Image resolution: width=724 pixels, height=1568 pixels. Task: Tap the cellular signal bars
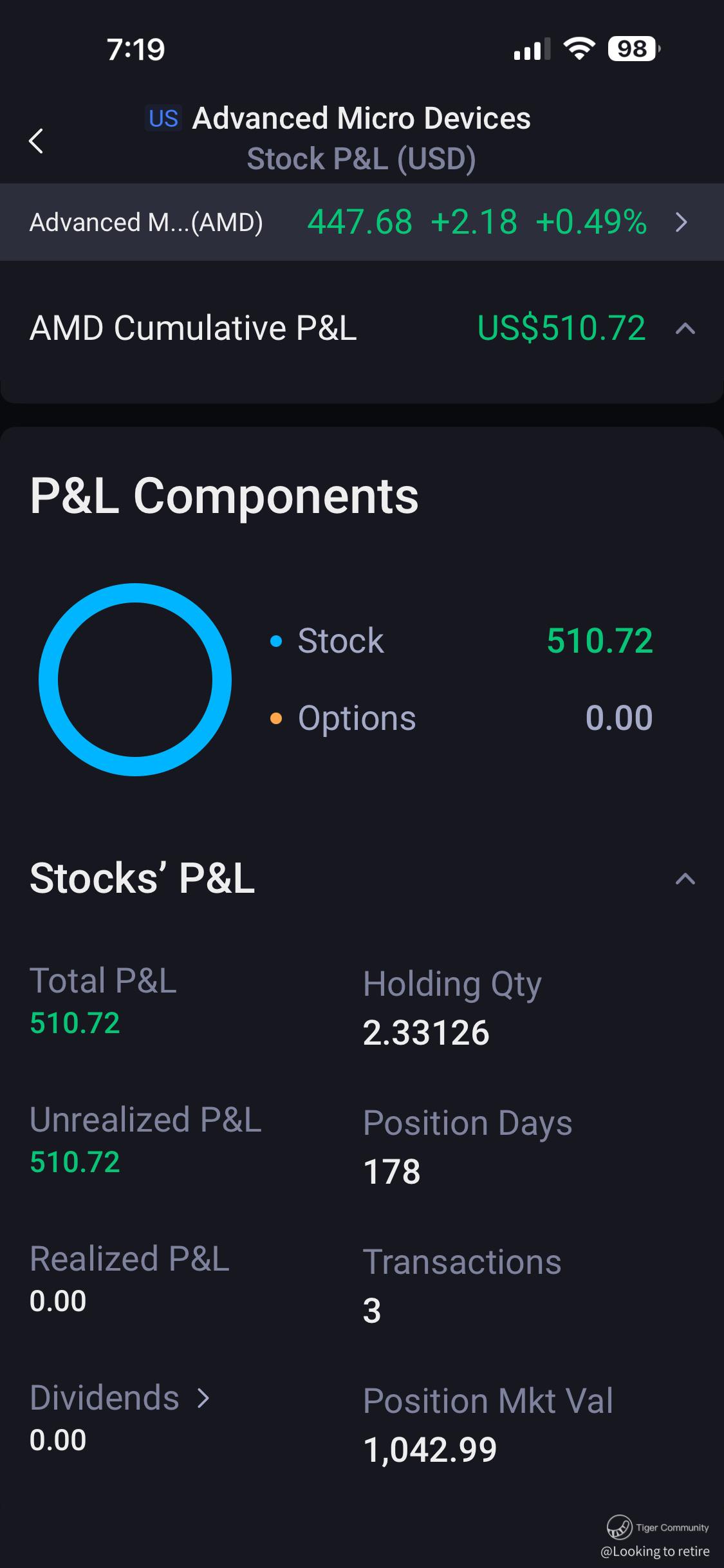[x=532, y=49]
